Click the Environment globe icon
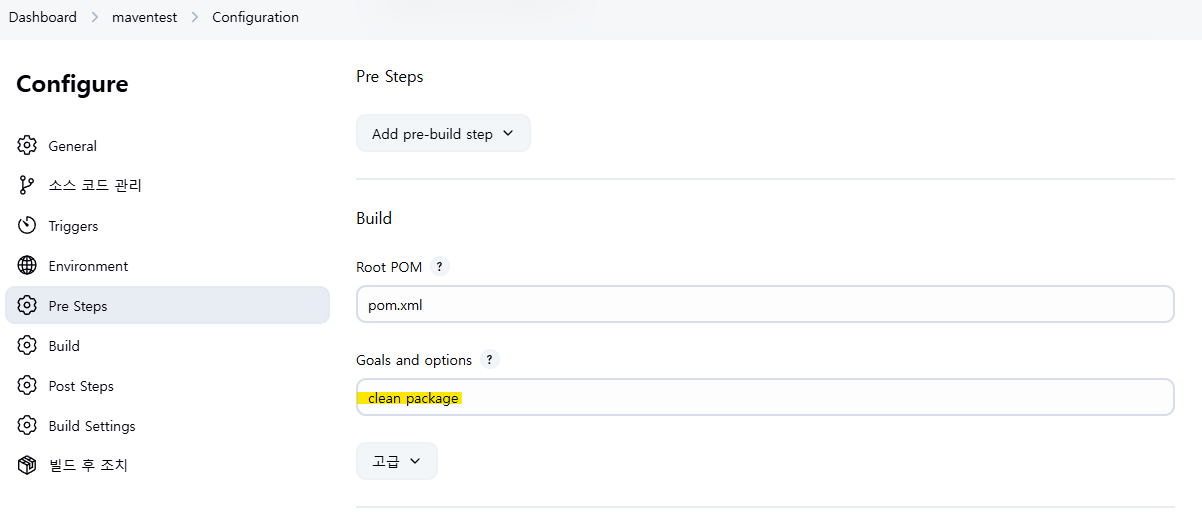 (27, 266)
